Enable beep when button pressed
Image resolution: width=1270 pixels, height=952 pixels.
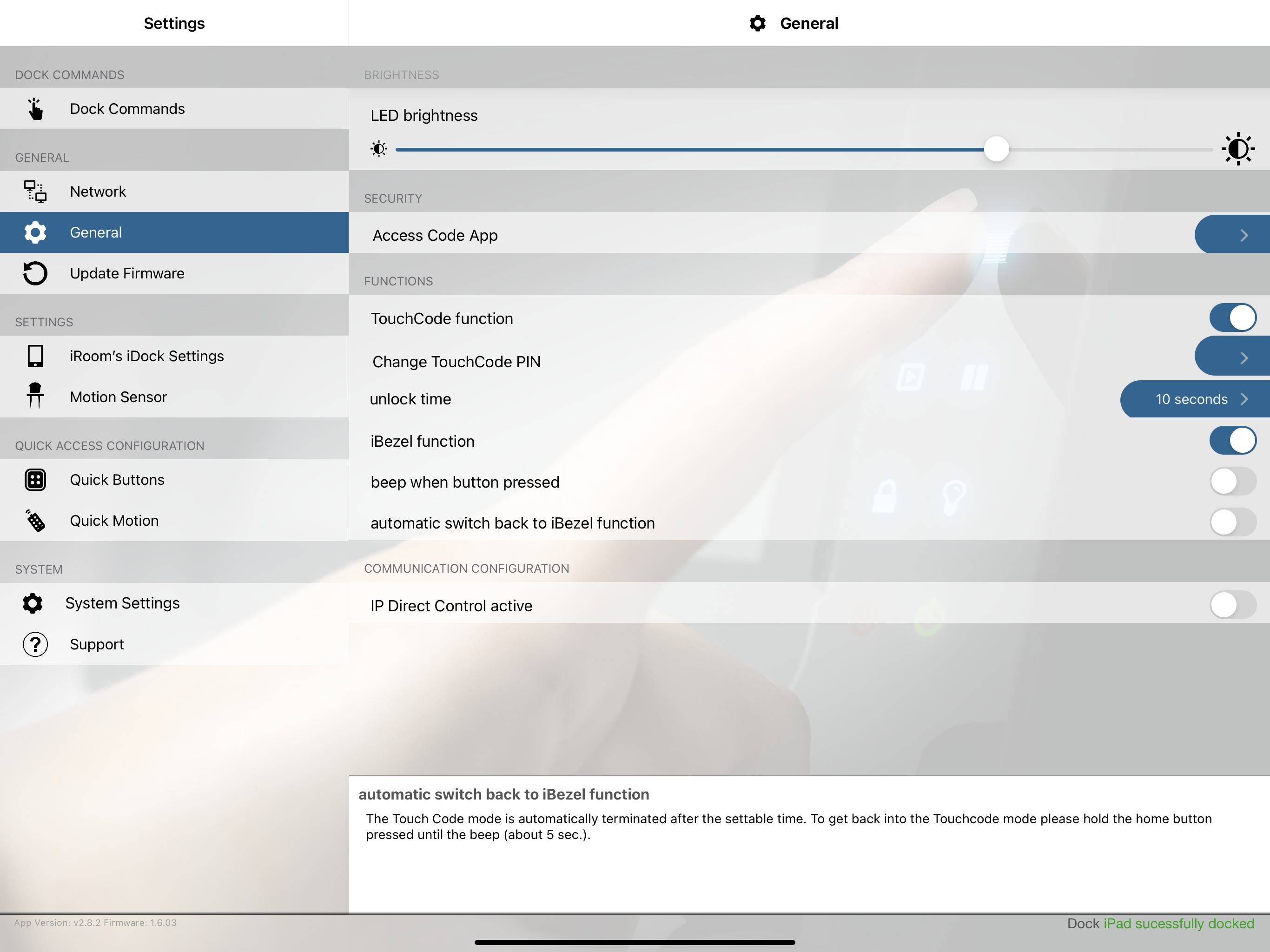(1233, 481)
